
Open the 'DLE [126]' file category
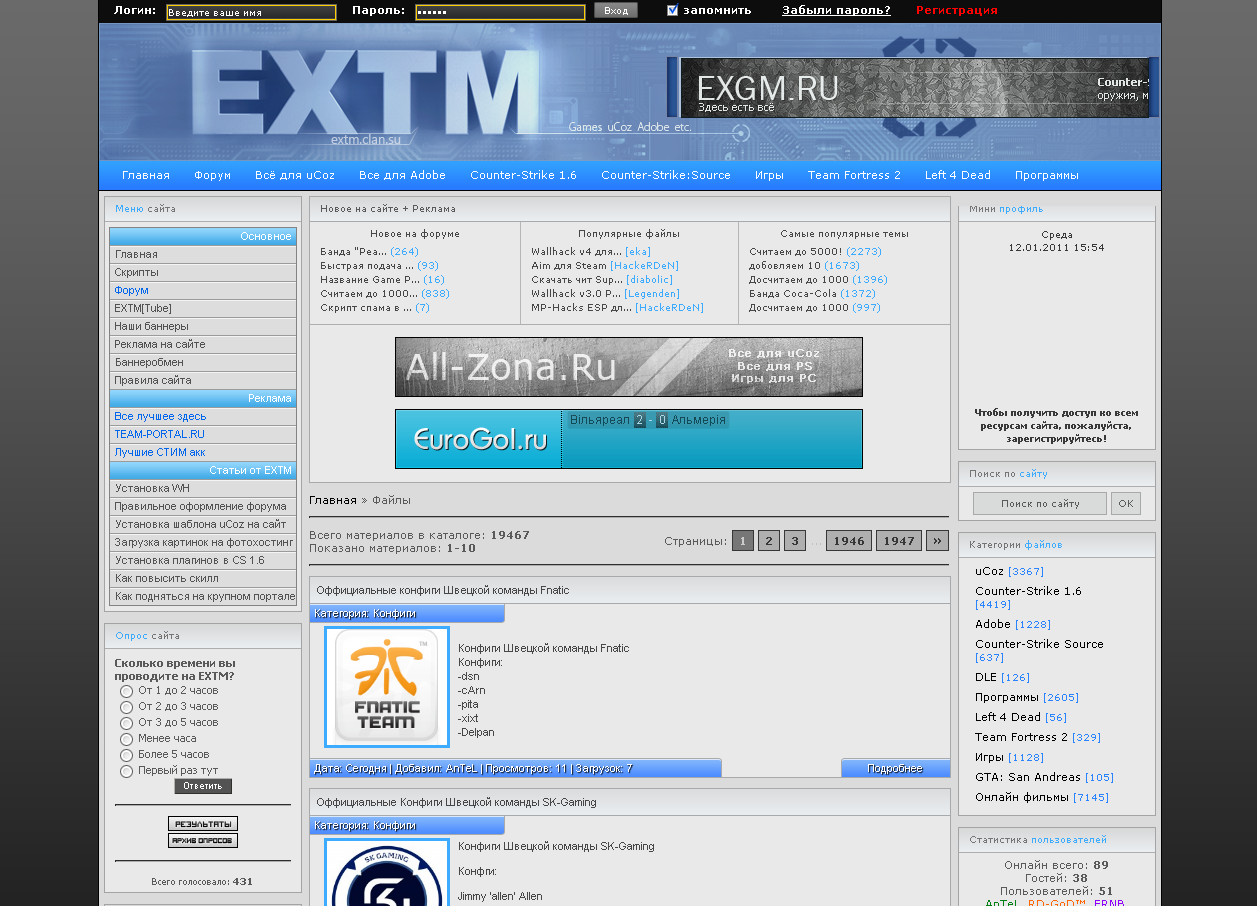pos(1002,677)
